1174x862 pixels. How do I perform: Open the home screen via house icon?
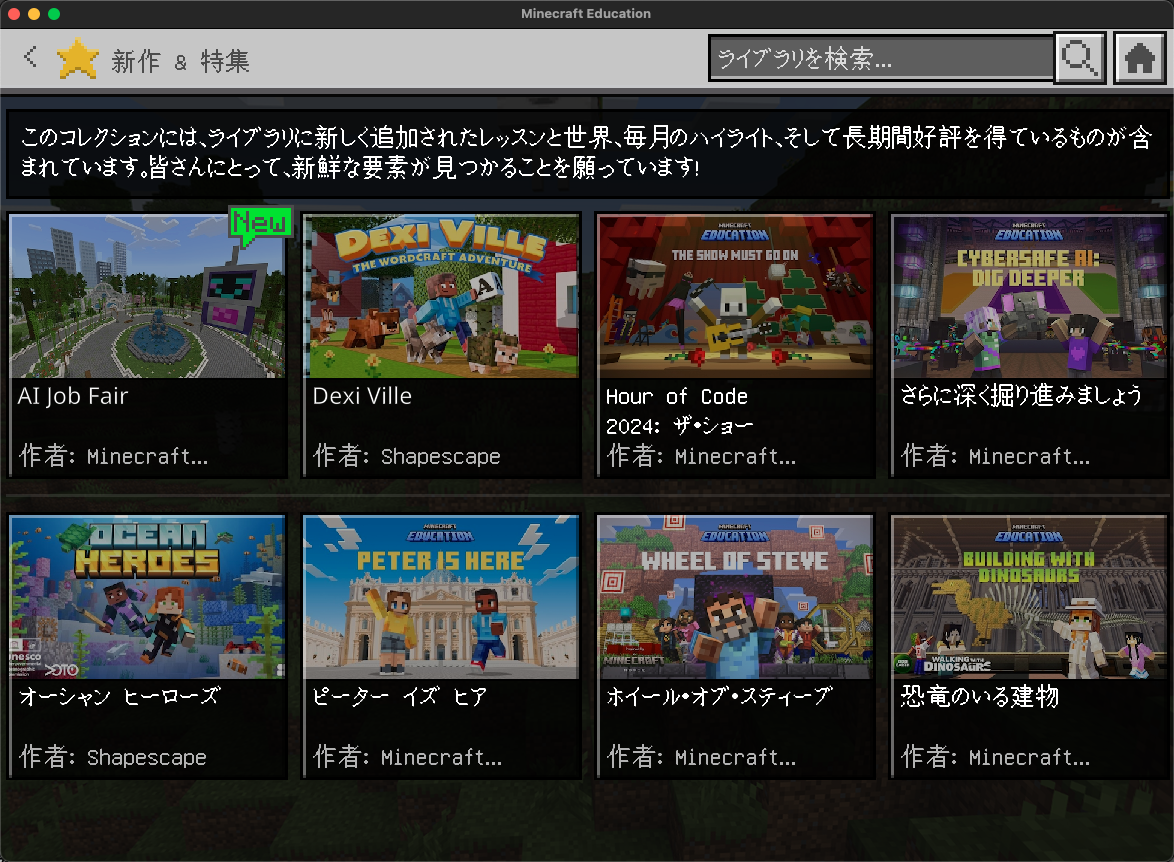tap(1139, 58)
